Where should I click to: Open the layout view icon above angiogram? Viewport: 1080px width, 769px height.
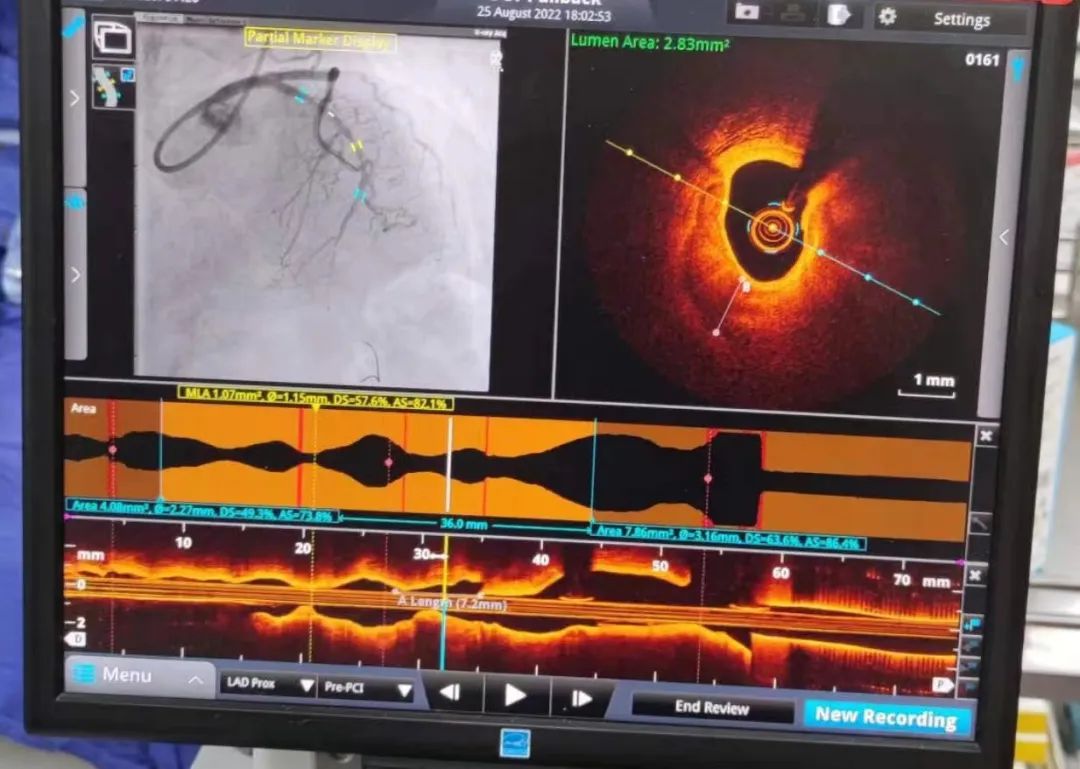click(112, 38)
